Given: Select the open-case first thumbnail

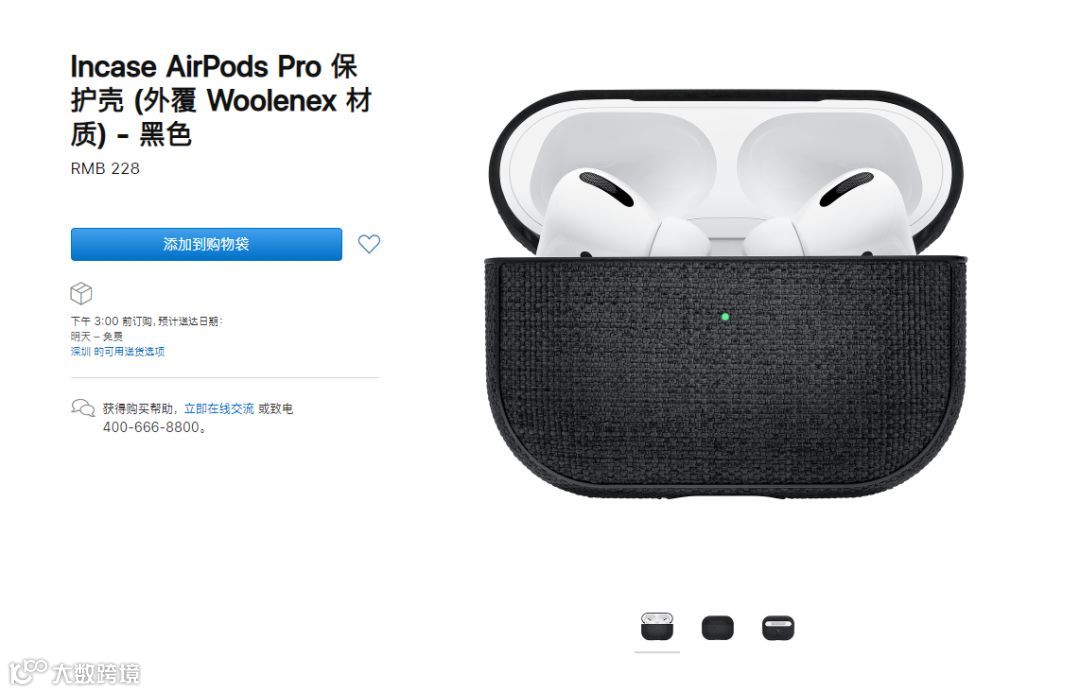Looking at the screenshot, I should tap(657, 627).
